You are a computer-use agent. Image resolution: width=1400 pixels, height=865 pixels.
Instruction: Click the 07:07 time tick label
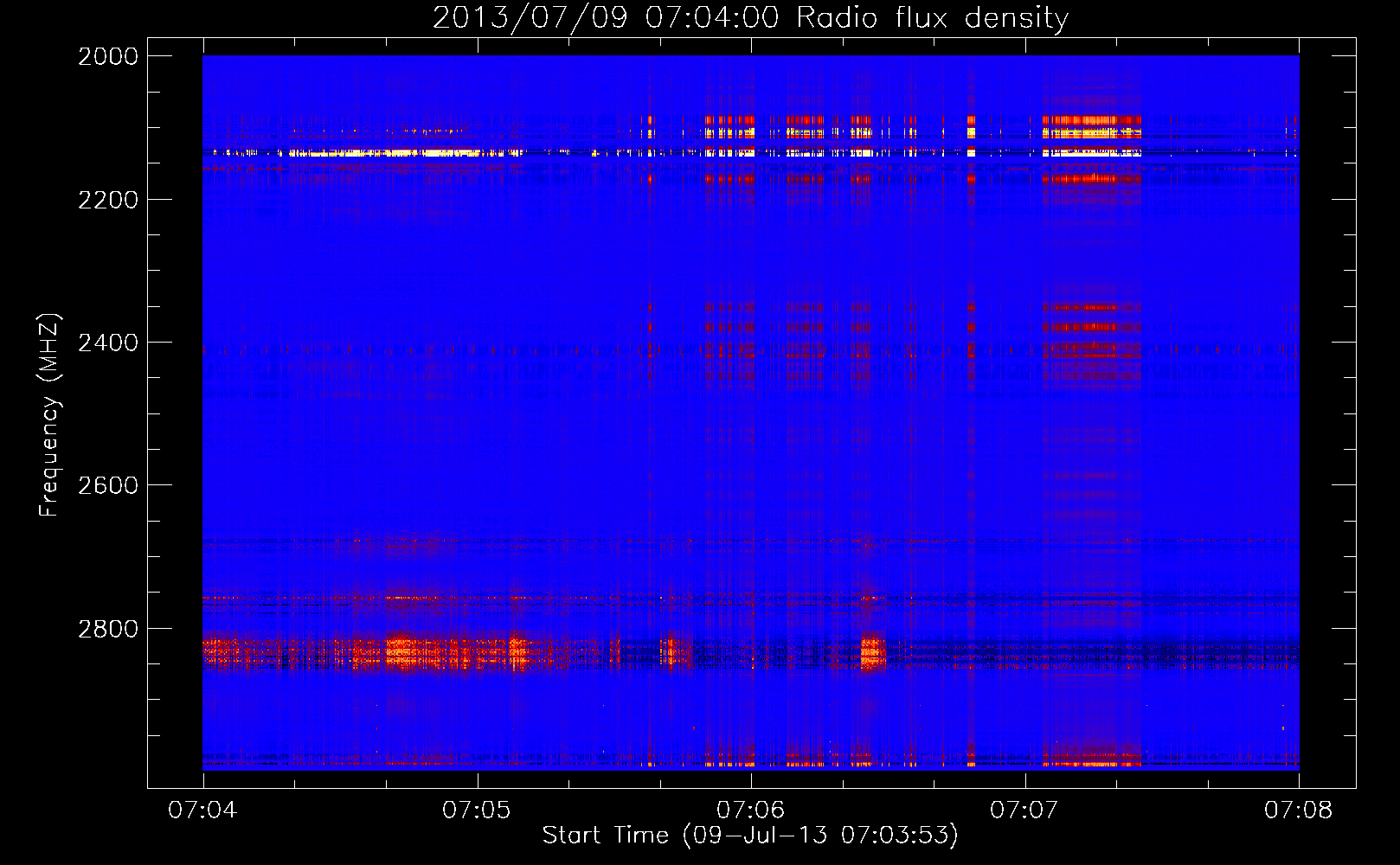(x=1024, y=810)
